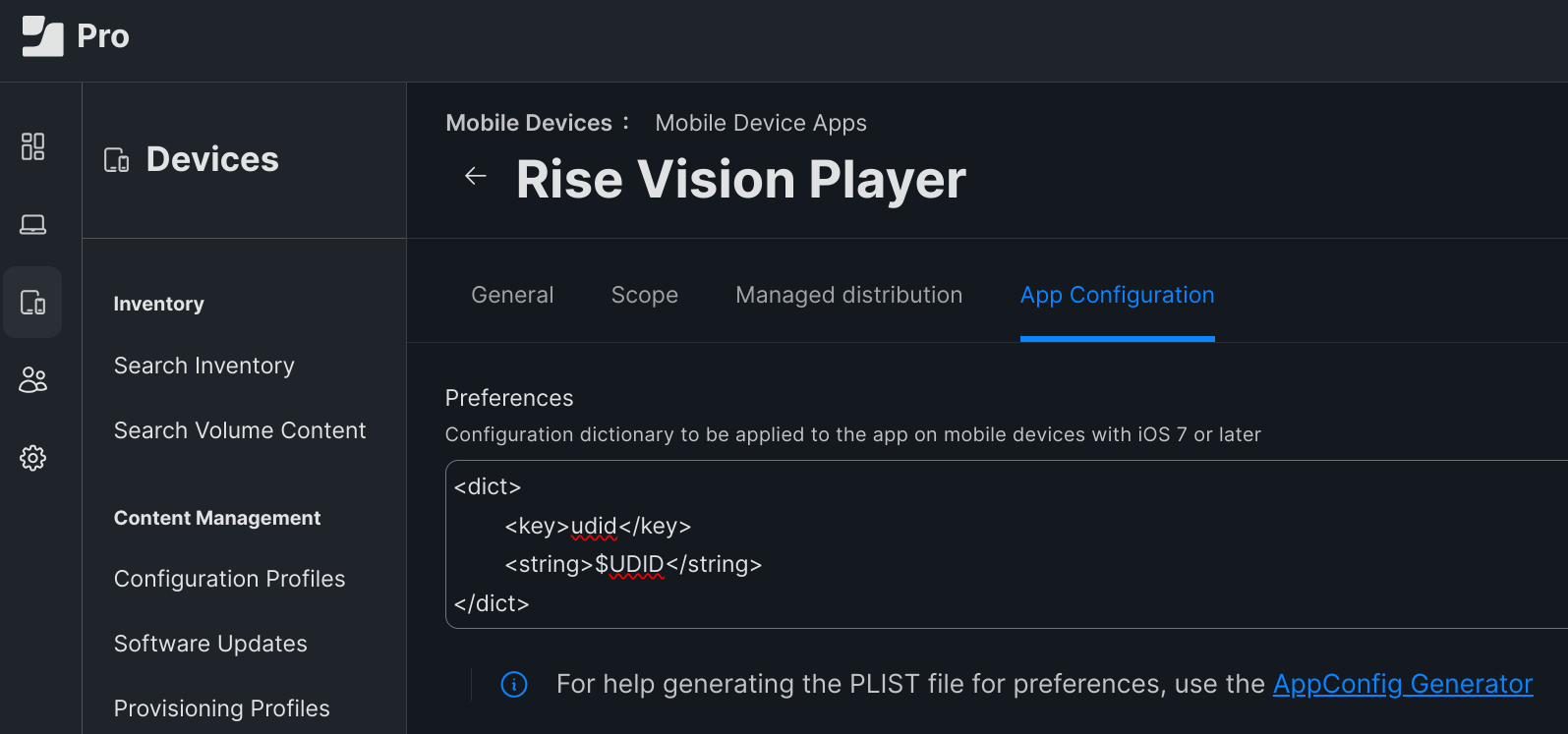Image resolution: width=1568 pixels, height=734 pixels.
Task: Click the Devices header icon
Action: click(x=117, y=160)
